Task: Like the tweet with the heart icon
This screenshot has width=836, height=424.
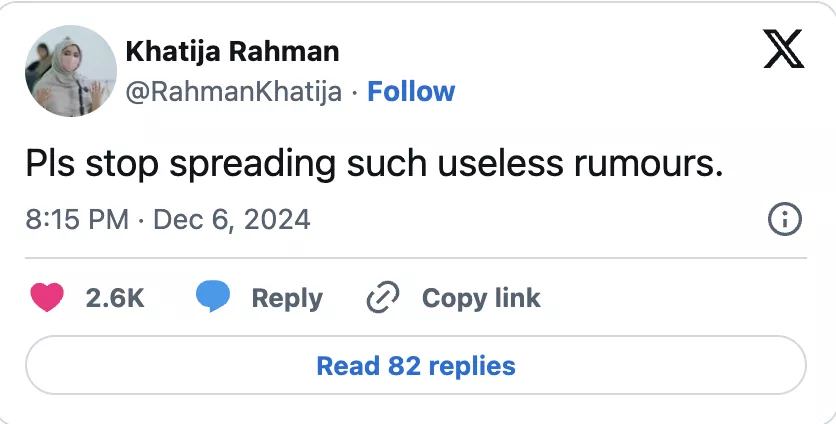Action: (47, 297)
